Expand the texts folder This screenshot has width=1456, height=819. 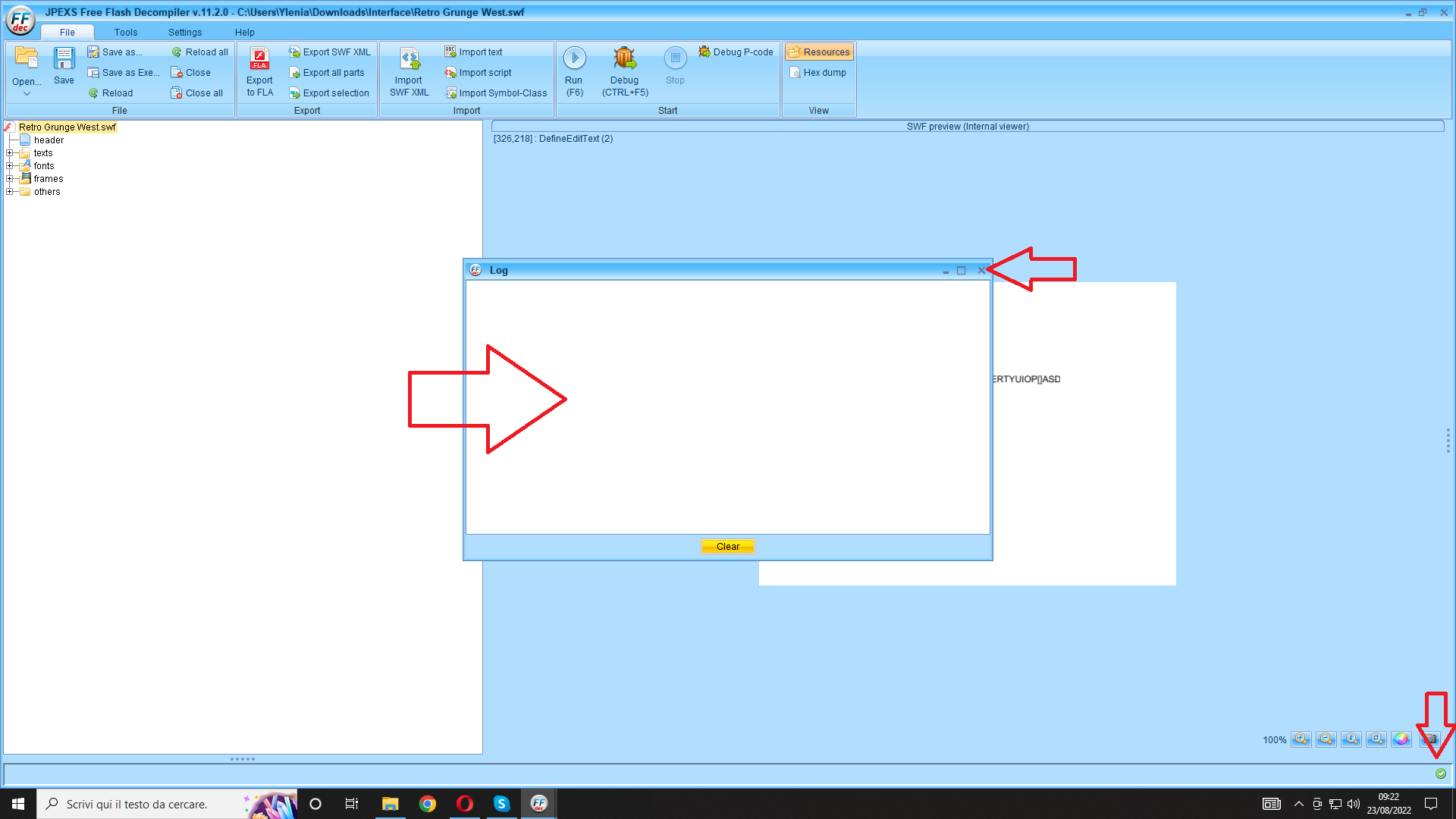coord(10,153)
